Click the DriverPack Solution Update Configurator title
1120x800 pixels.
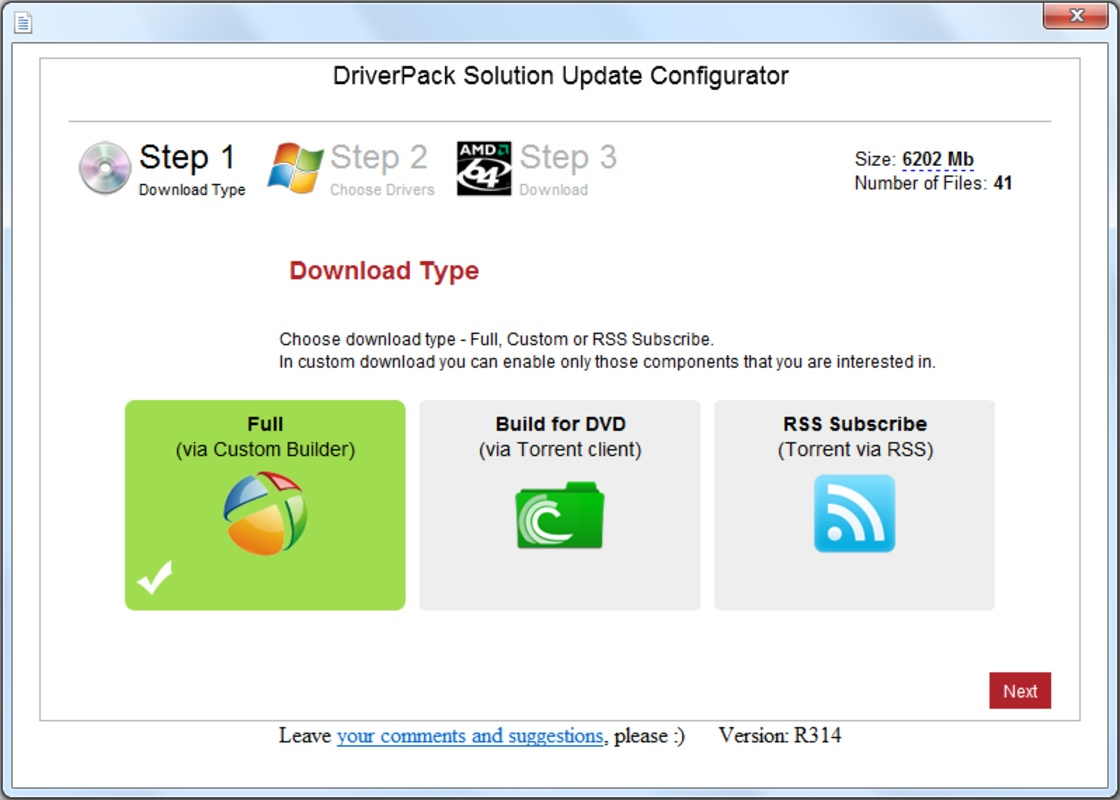point(561,76)
